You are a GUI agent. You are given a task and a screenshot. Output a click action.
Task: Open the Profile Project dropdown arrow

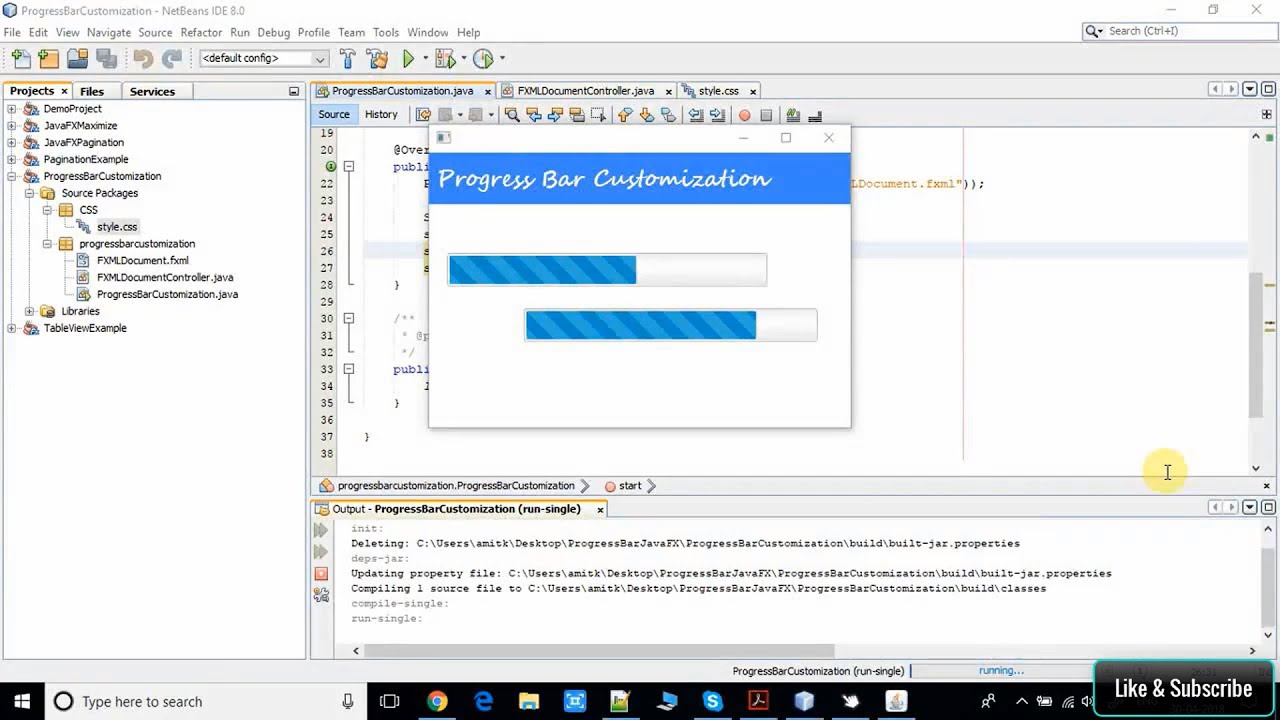(501, 59)
